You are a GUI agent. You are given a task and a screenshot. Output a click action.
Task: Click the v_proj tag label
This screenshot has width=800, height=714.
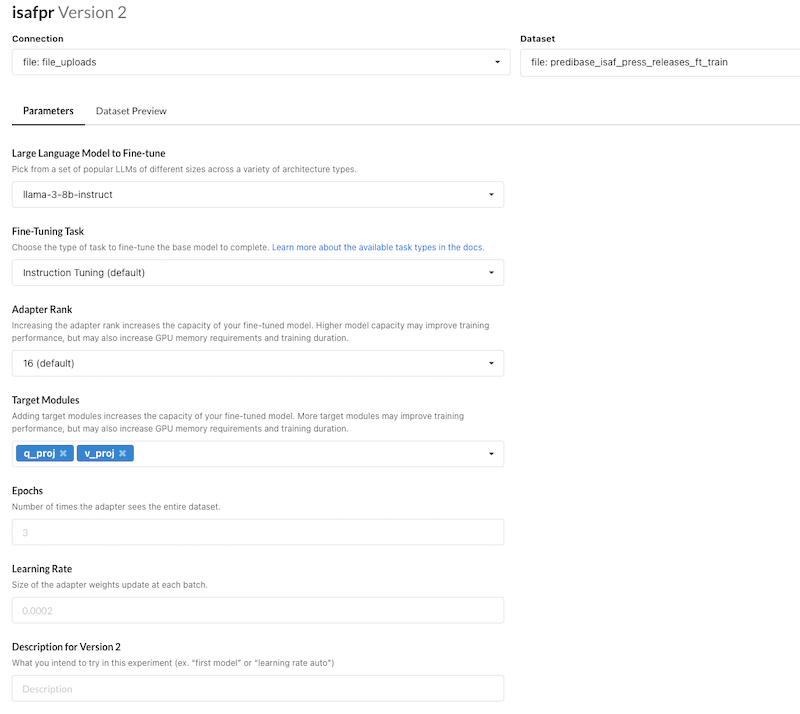click(98, 454)
